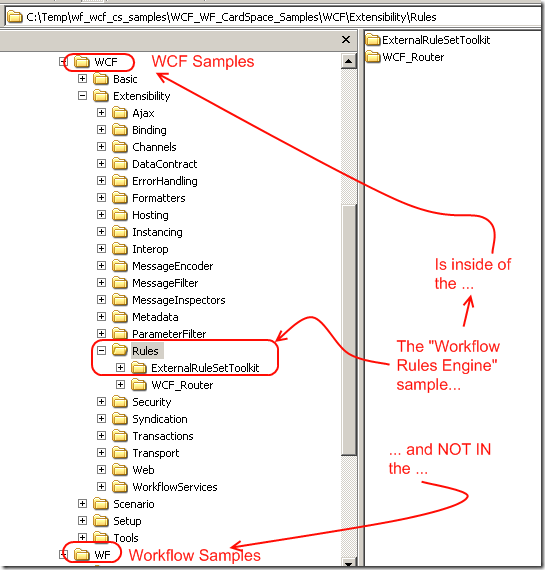
Task: Close the Folders pane with X button
Action: (346, 39)
